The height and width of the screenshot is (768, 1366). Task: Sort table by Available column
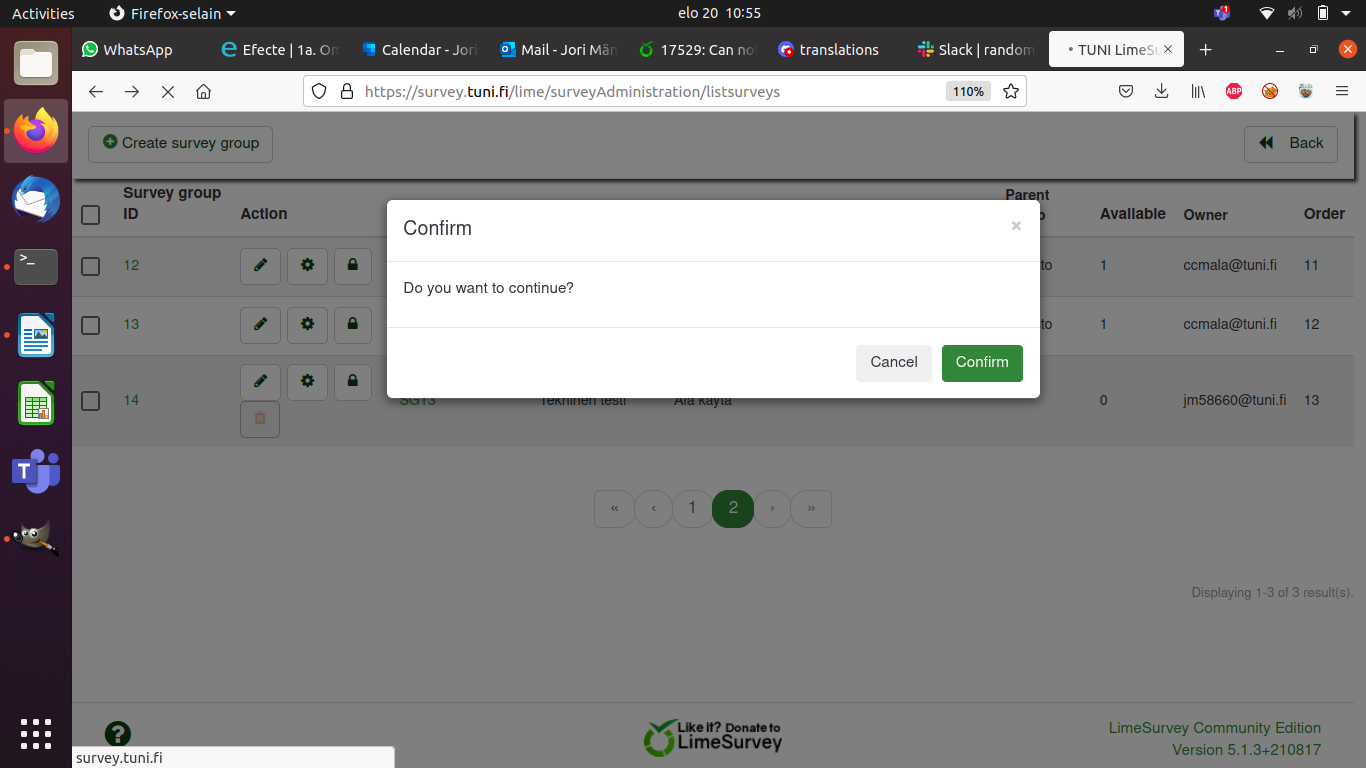(1133, 214)
